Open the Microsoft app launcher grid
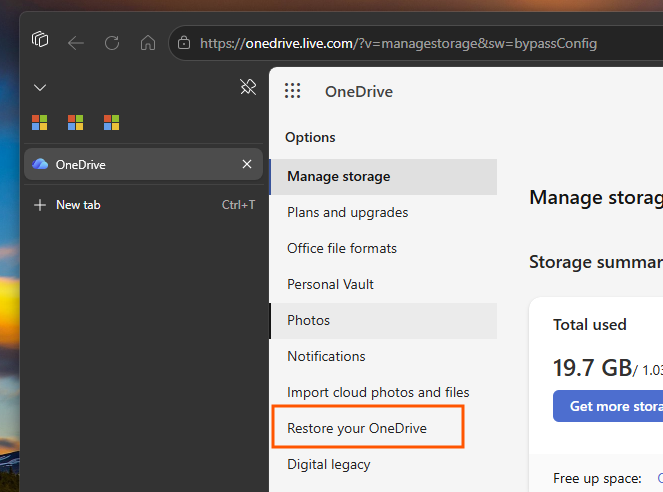This screenshot has height=492, width=663. 293,91
